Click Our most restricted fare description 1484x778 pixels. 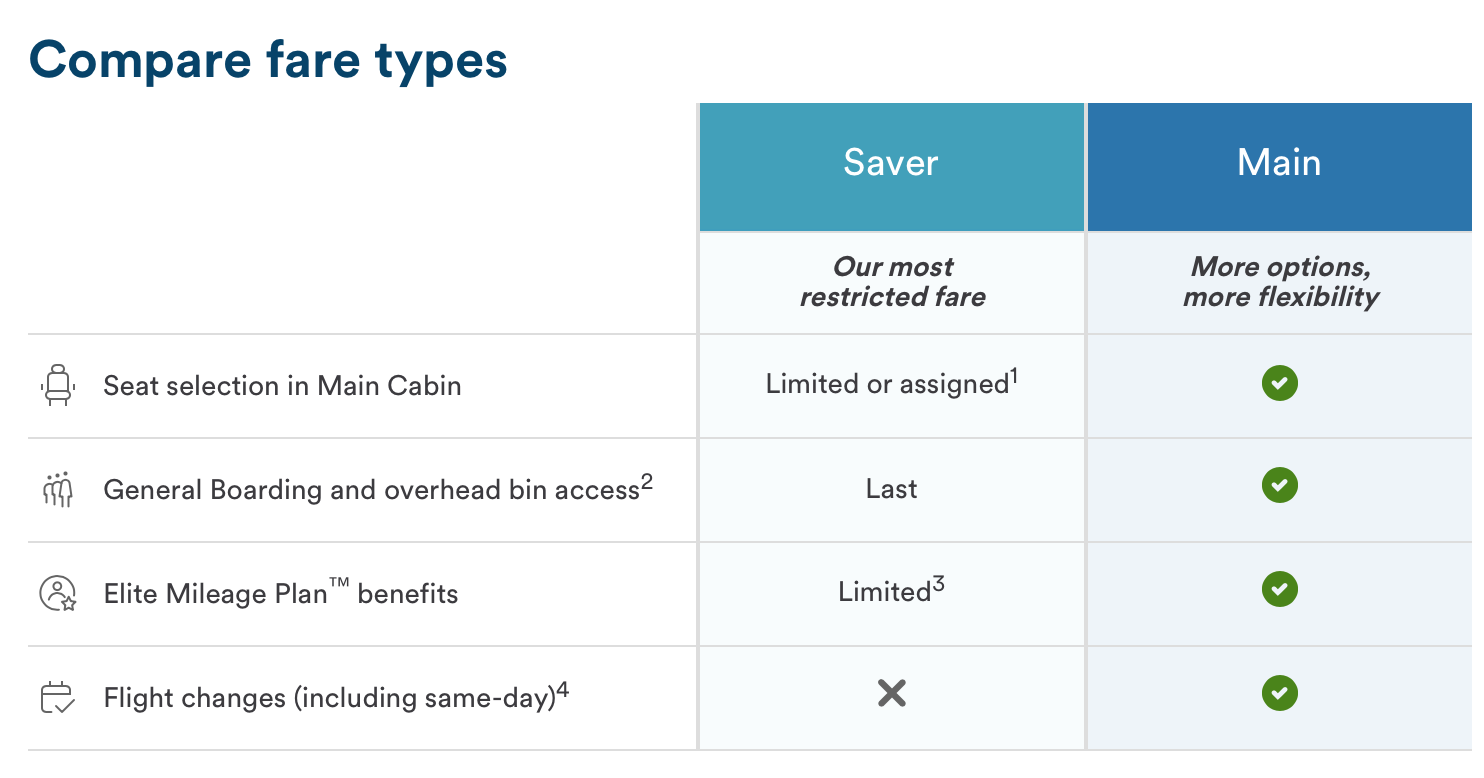tap(892, 282)
